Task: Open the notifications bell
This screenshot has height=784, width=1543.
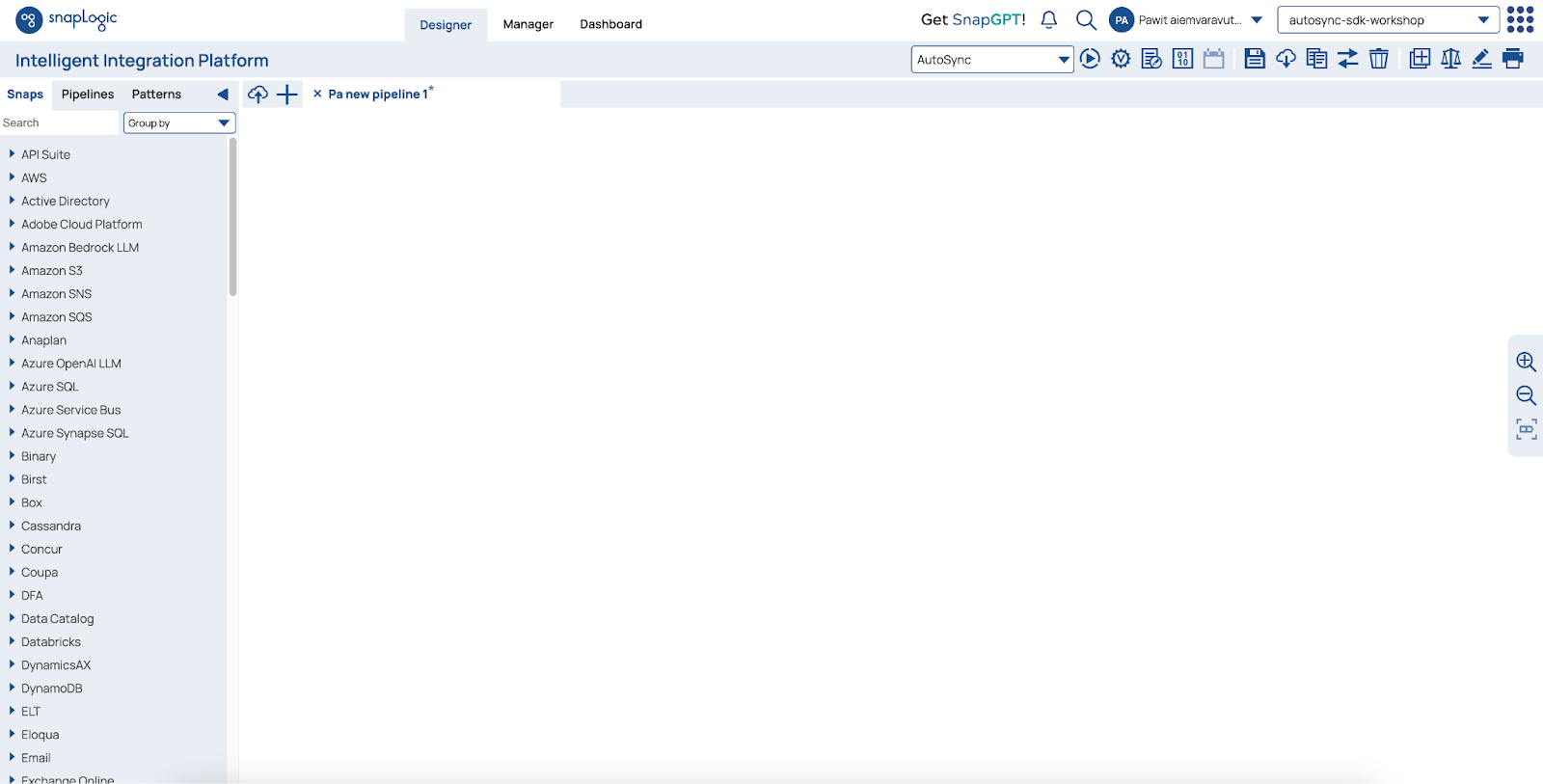Action: [1049, 20]
